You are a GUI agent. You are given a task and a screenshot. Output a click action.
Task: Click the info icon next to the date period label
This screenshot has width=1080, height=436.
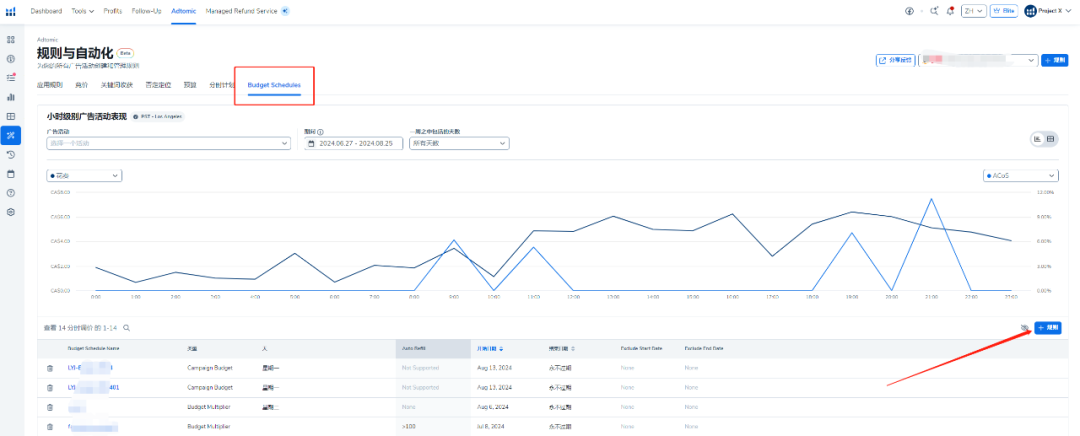point(320,132)
